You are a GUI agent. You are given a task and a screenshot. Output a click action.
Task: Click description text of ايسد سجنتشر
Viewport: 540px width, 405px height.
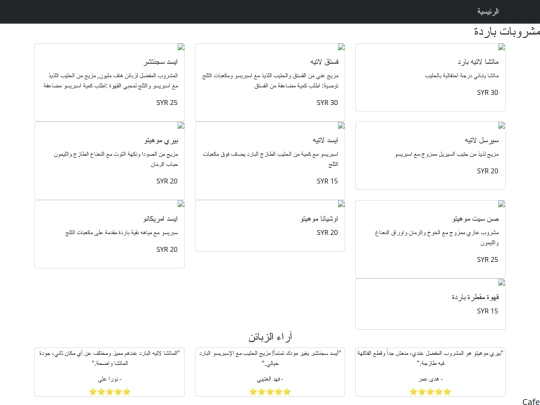[x=111, y=81]
